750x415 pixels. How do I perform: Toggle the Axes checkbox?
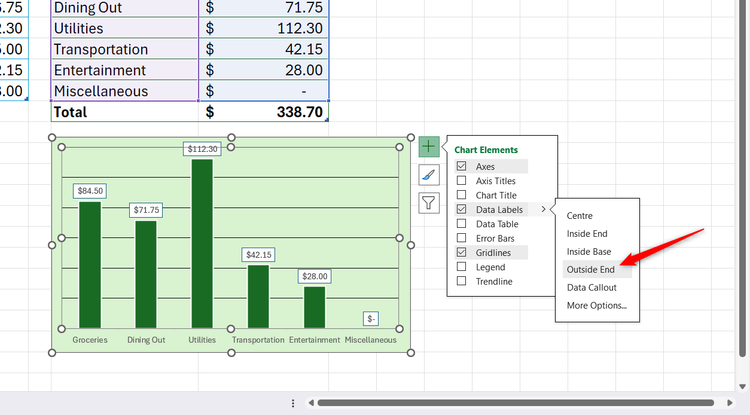click(462, 166)
